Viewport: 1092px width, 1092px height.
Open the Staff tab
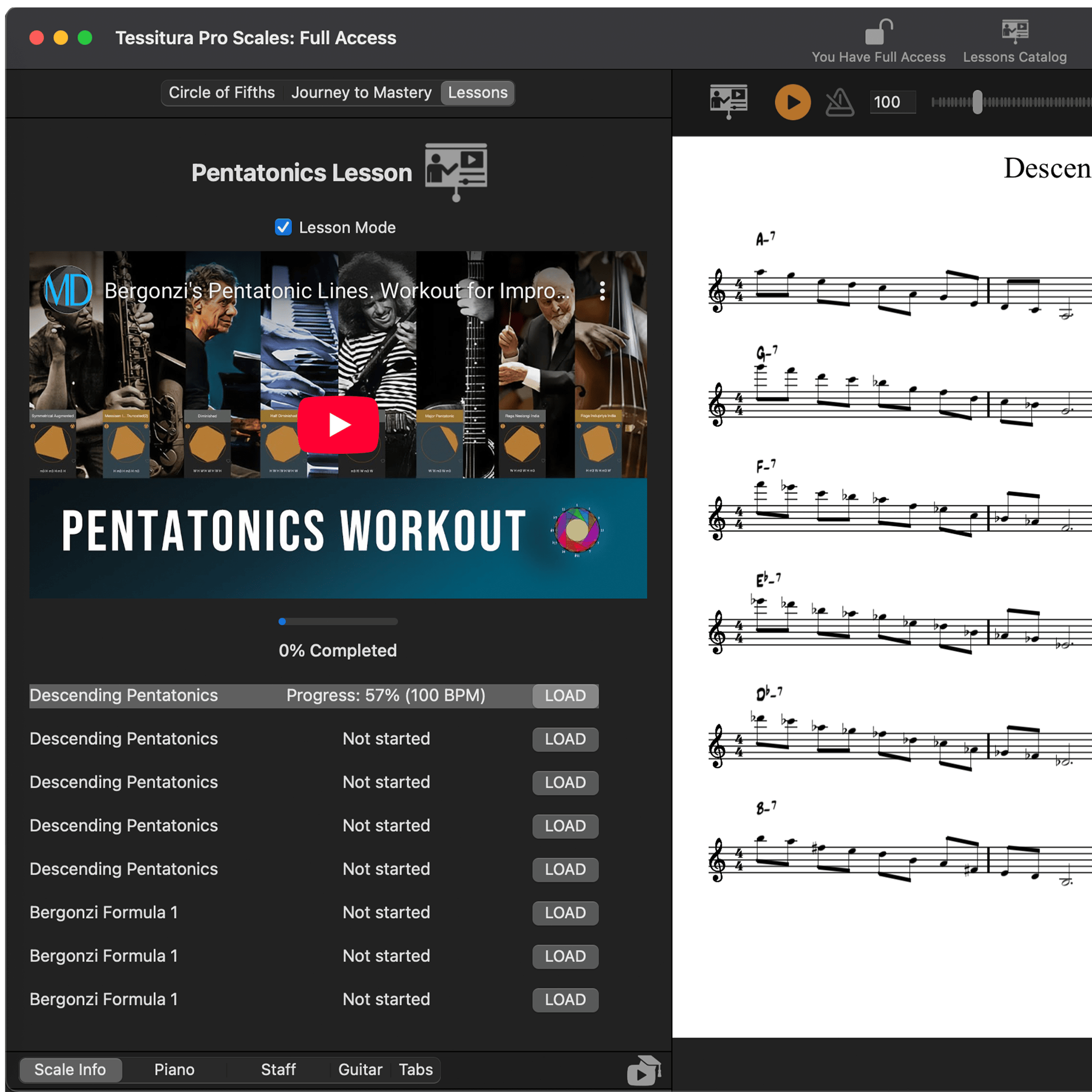pos(278,1069)
